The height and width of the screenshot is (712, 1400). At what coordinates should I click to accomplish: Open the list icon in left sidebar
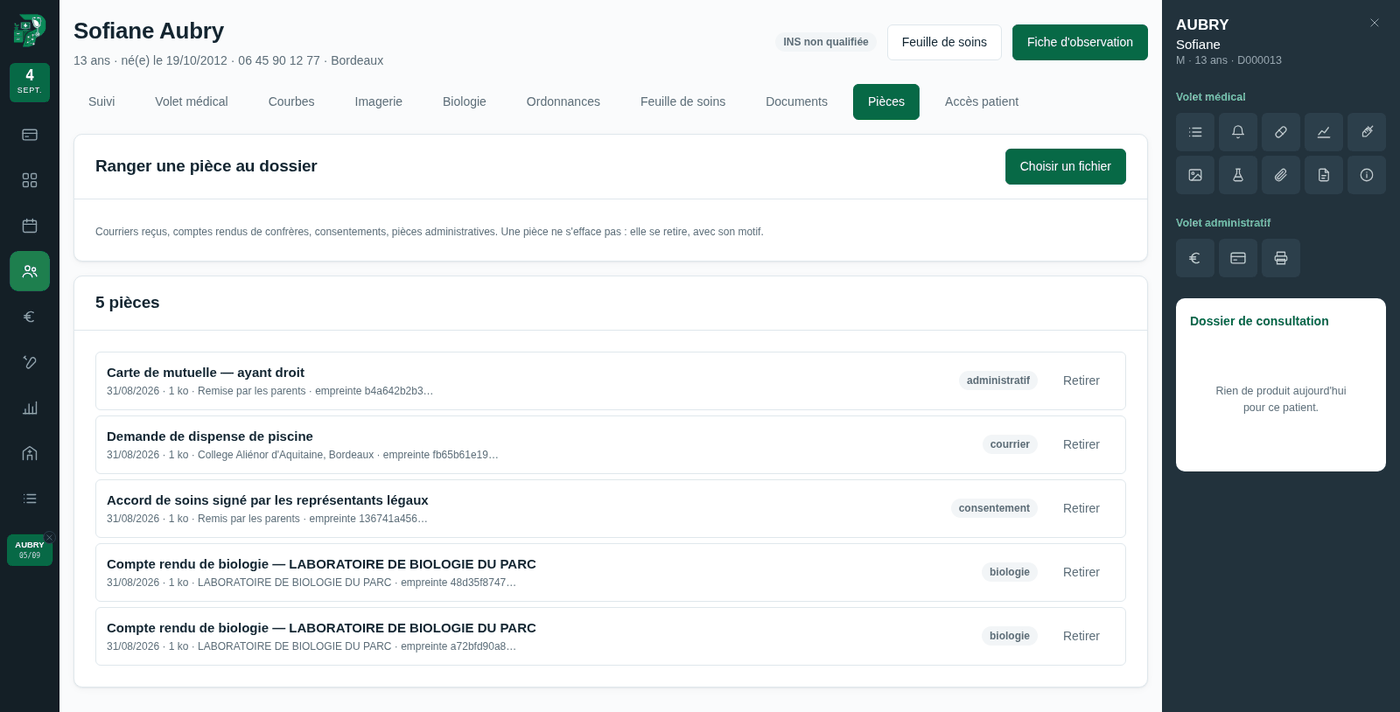[29, 498]
